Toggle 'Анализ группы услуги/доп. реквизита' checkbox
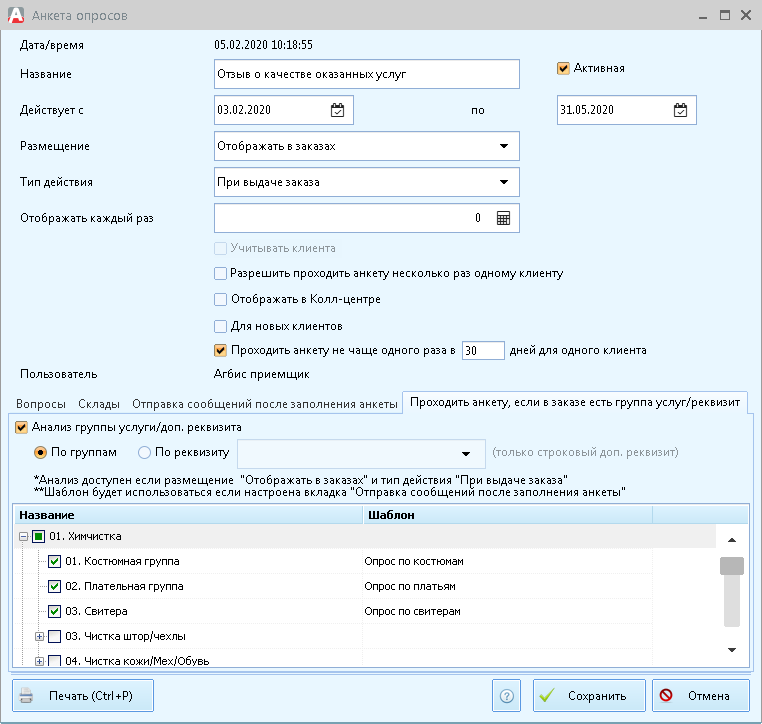 pyautogui.click(x=21, y=428)
